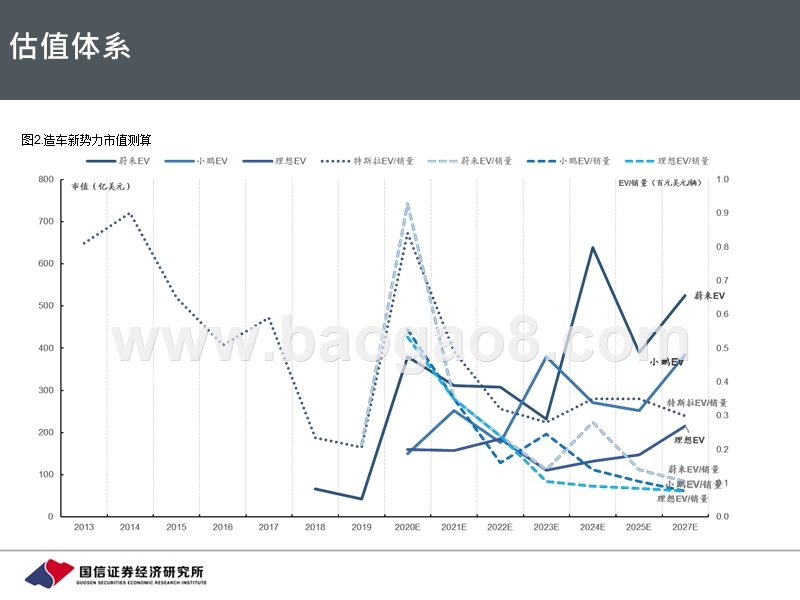This screenshot has width=800, height=600.
Task: Select the 蔚来EV/销量 legend entry text
Action: point(486,161)
